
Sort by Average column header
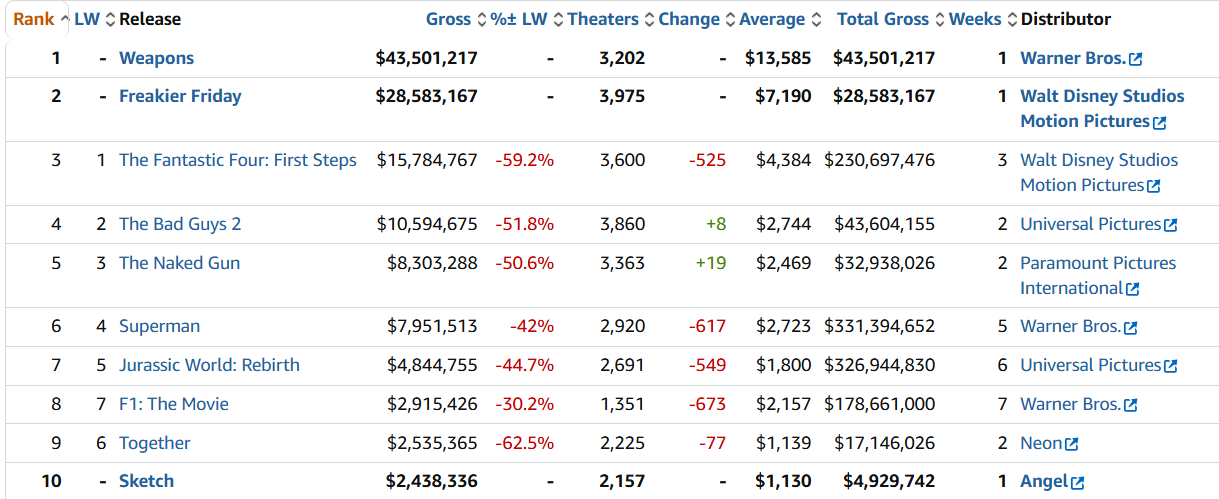[x=771, y=19]
